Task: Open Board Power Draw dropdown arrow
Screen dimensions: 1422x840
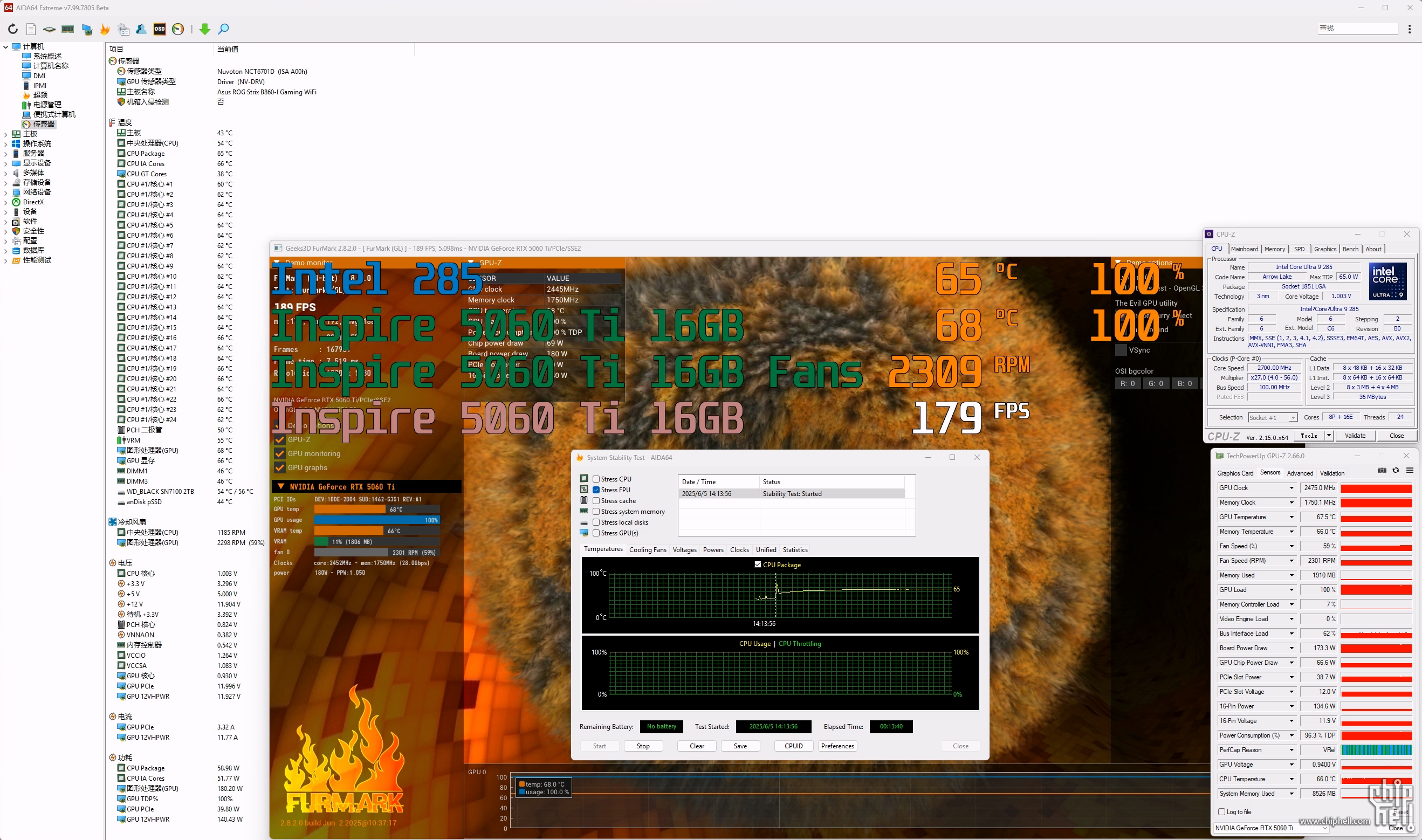Action: 1292,648
